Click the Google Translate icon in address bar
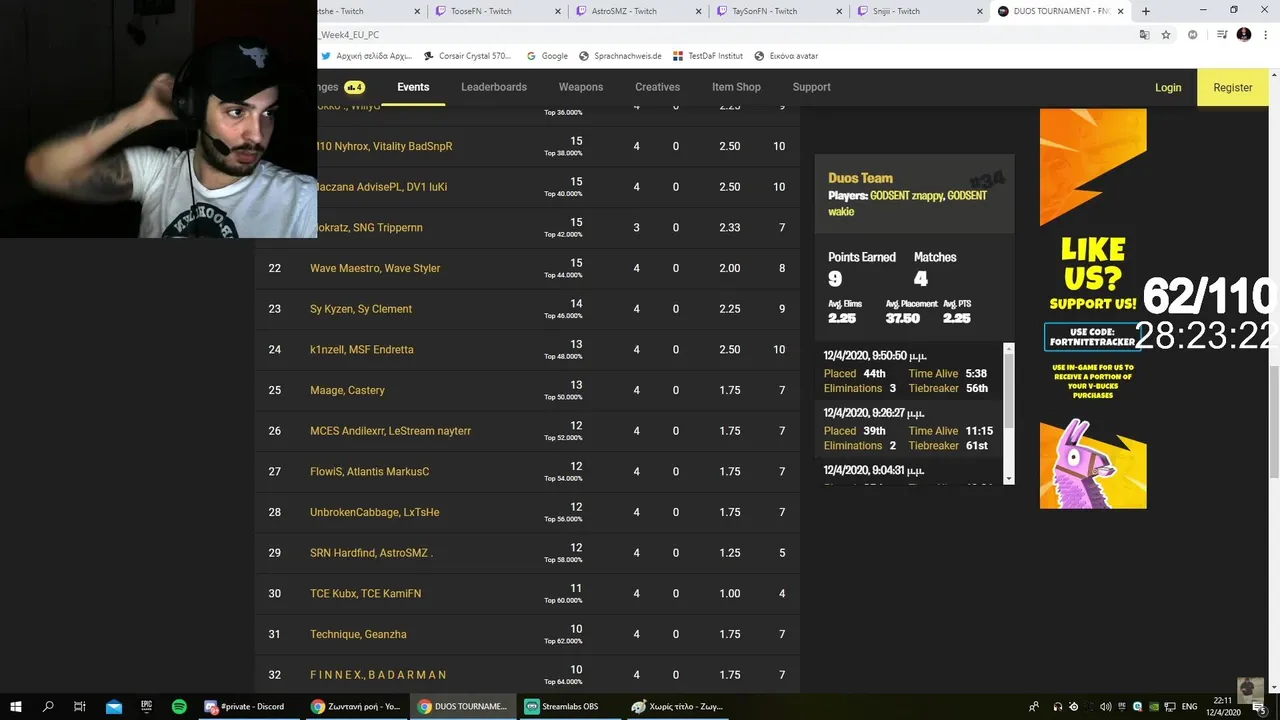This screenshot has width=1280, height=720. point(1144,34)
